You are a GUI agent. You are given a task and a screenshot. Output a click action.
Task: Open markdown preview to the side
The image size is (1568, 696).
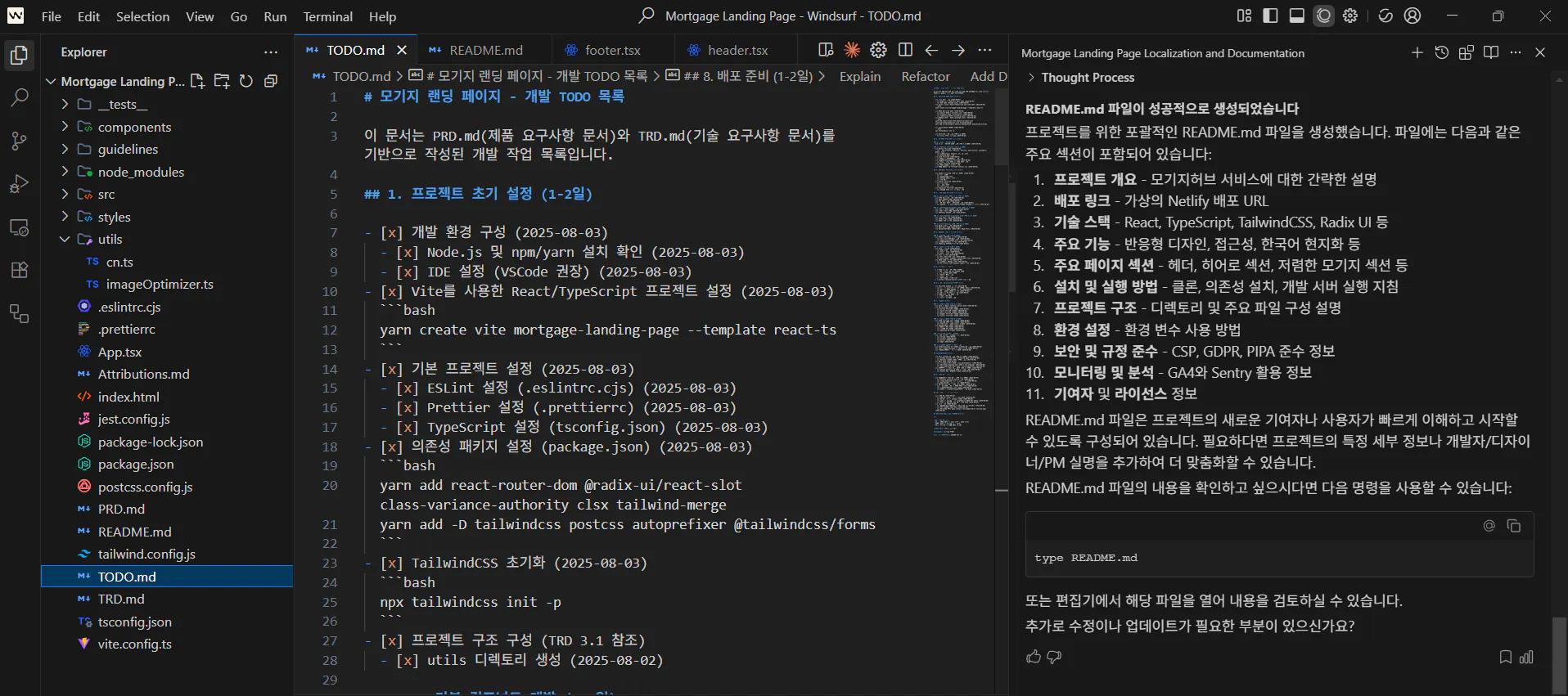(x=826, y=50)
